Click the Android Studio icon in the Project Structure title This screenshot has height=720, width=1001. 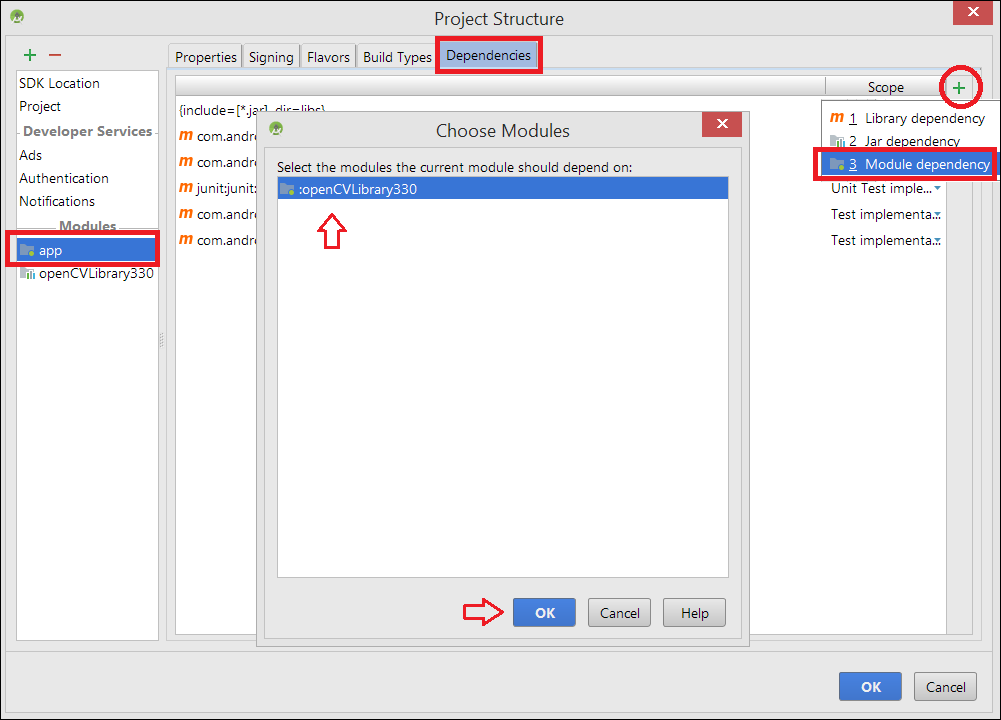pos(17,17)
